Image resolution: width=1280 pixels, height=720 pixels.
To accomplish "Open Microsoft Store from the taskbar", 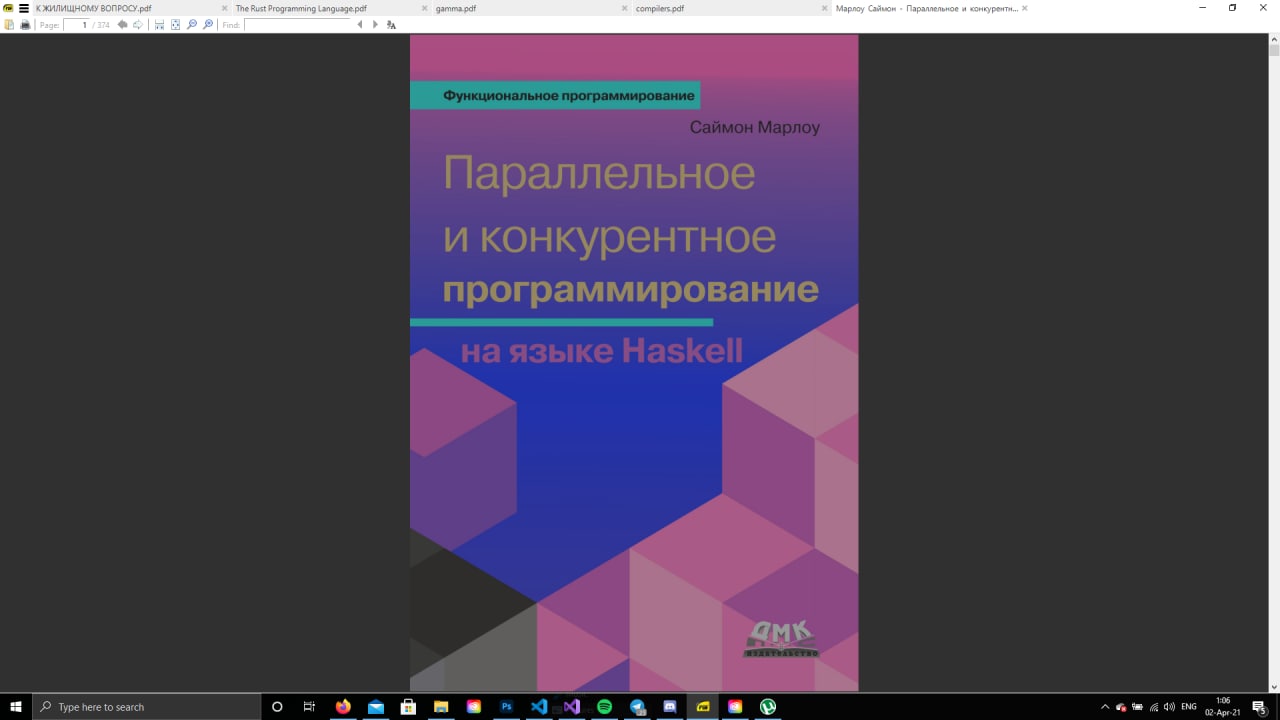I will (x=408, y=706).
